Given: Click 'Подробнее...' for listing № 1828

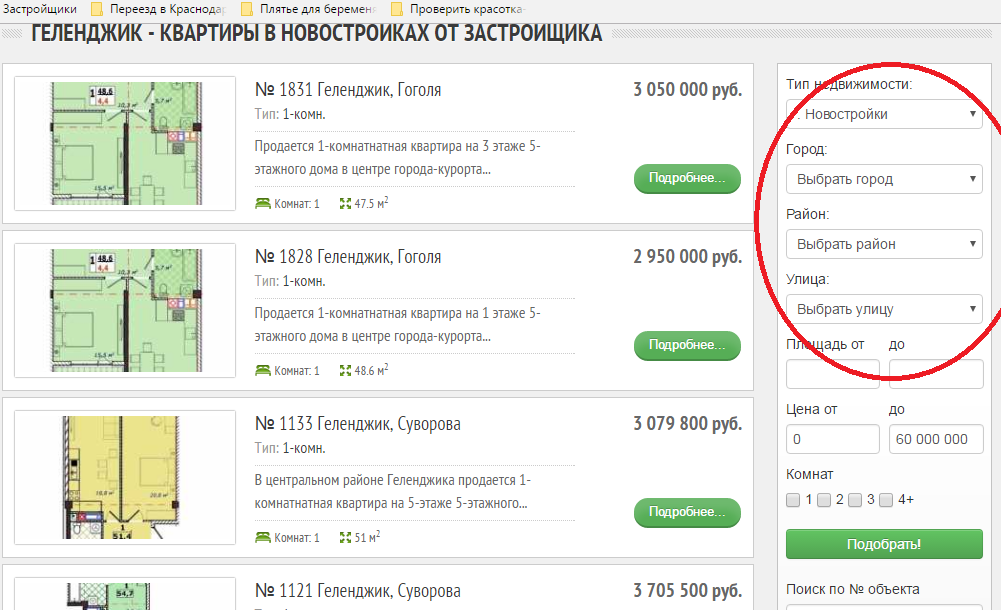Looking at the screenshot, I should point(687,345).
